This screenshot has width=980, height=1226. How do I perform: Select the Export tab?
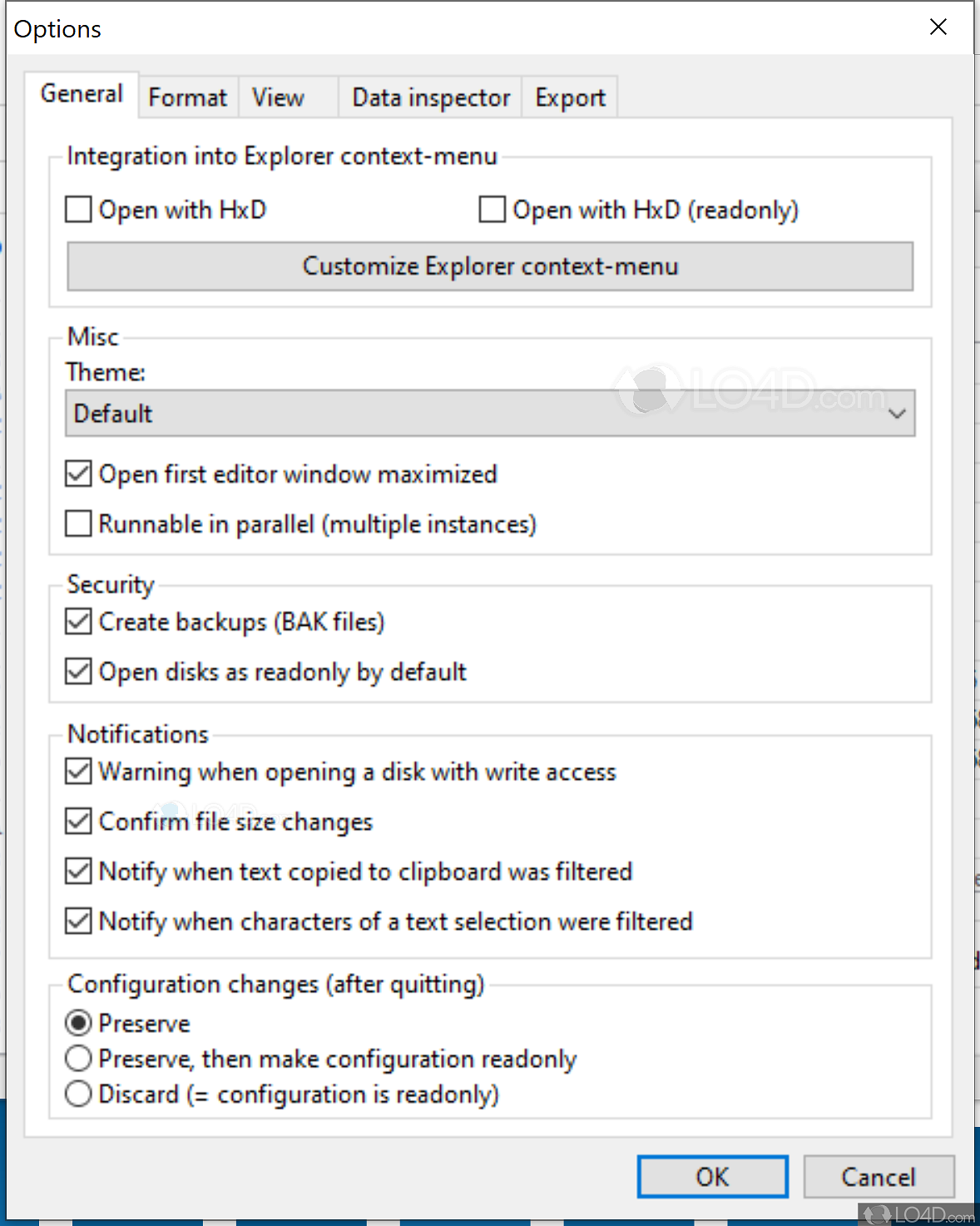point(570,97)
